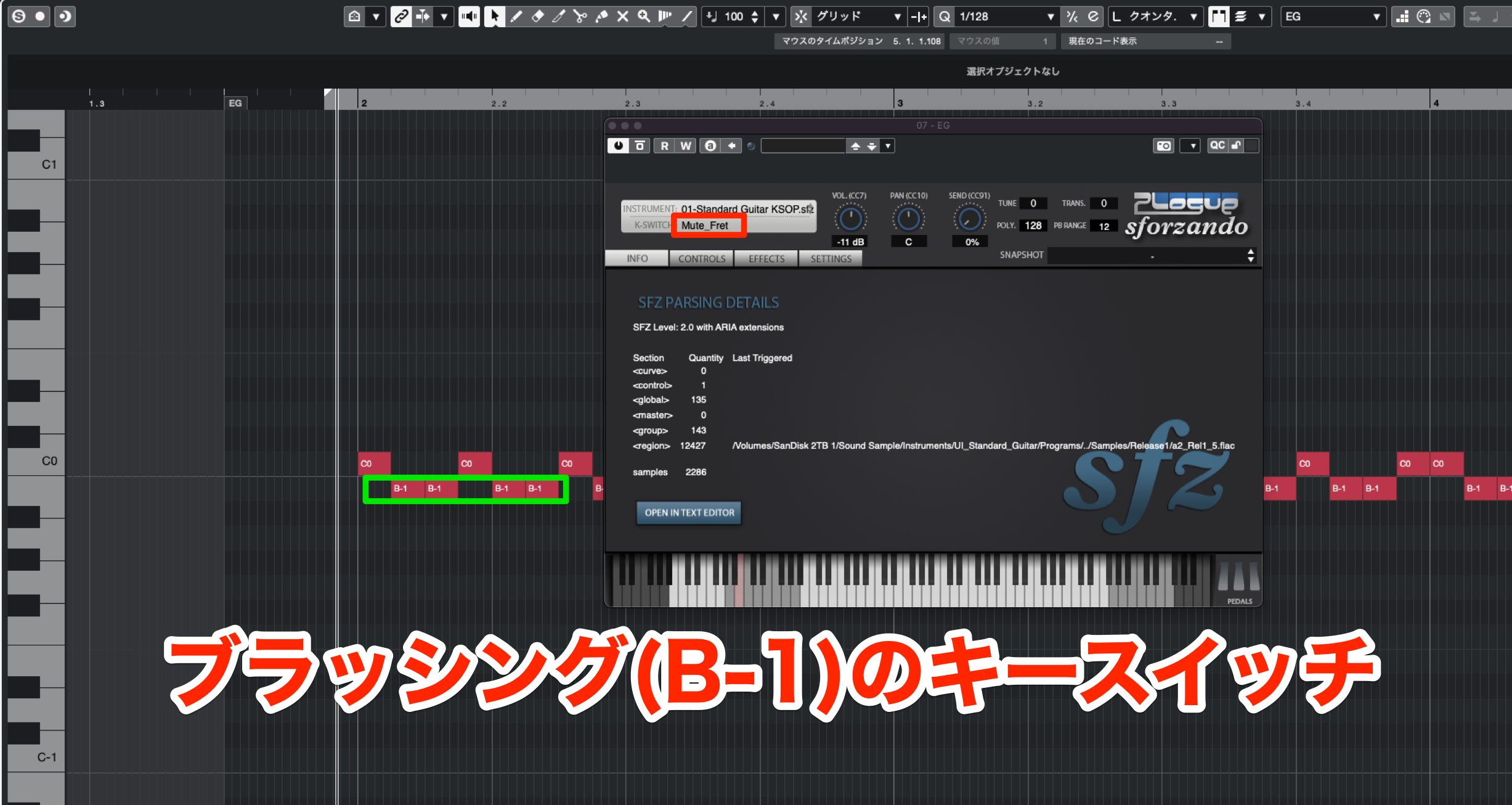Toggle Grid Relative snap icon
The height and width of the screenshot is (805, 1512).
(x=919, y=17)
